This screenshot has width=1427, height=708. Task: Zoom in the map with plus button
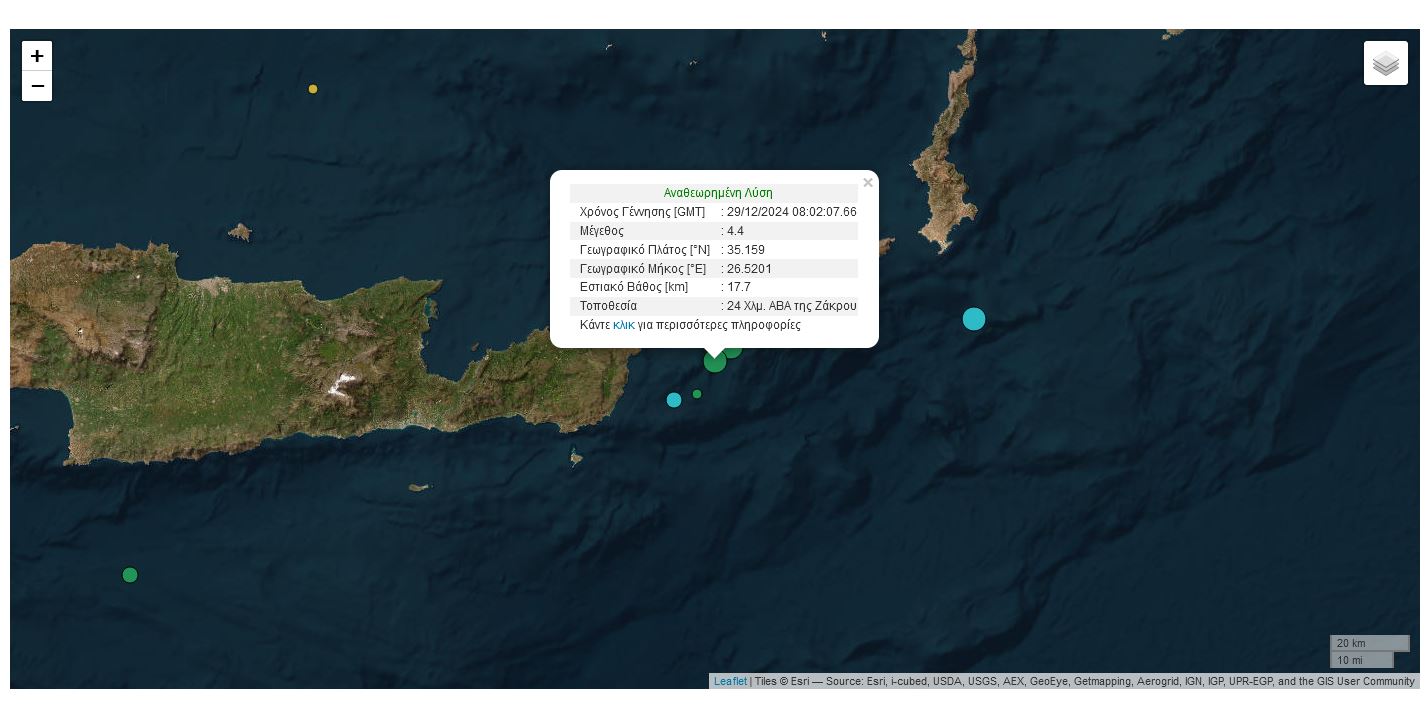click(x=37, y=56)
